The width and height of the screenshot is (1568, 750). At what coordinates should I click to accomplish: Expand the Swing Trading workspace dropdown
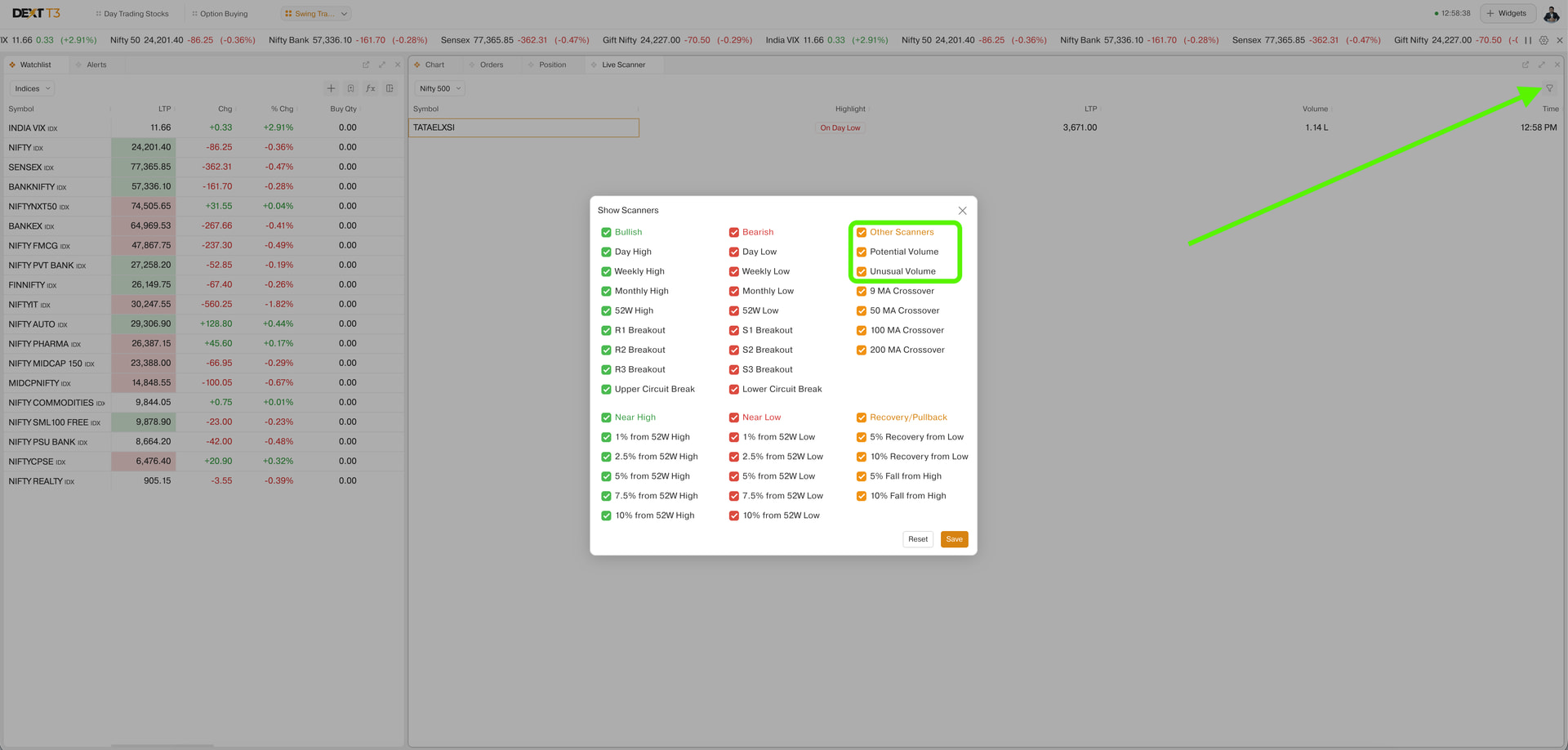click(317, 14)
